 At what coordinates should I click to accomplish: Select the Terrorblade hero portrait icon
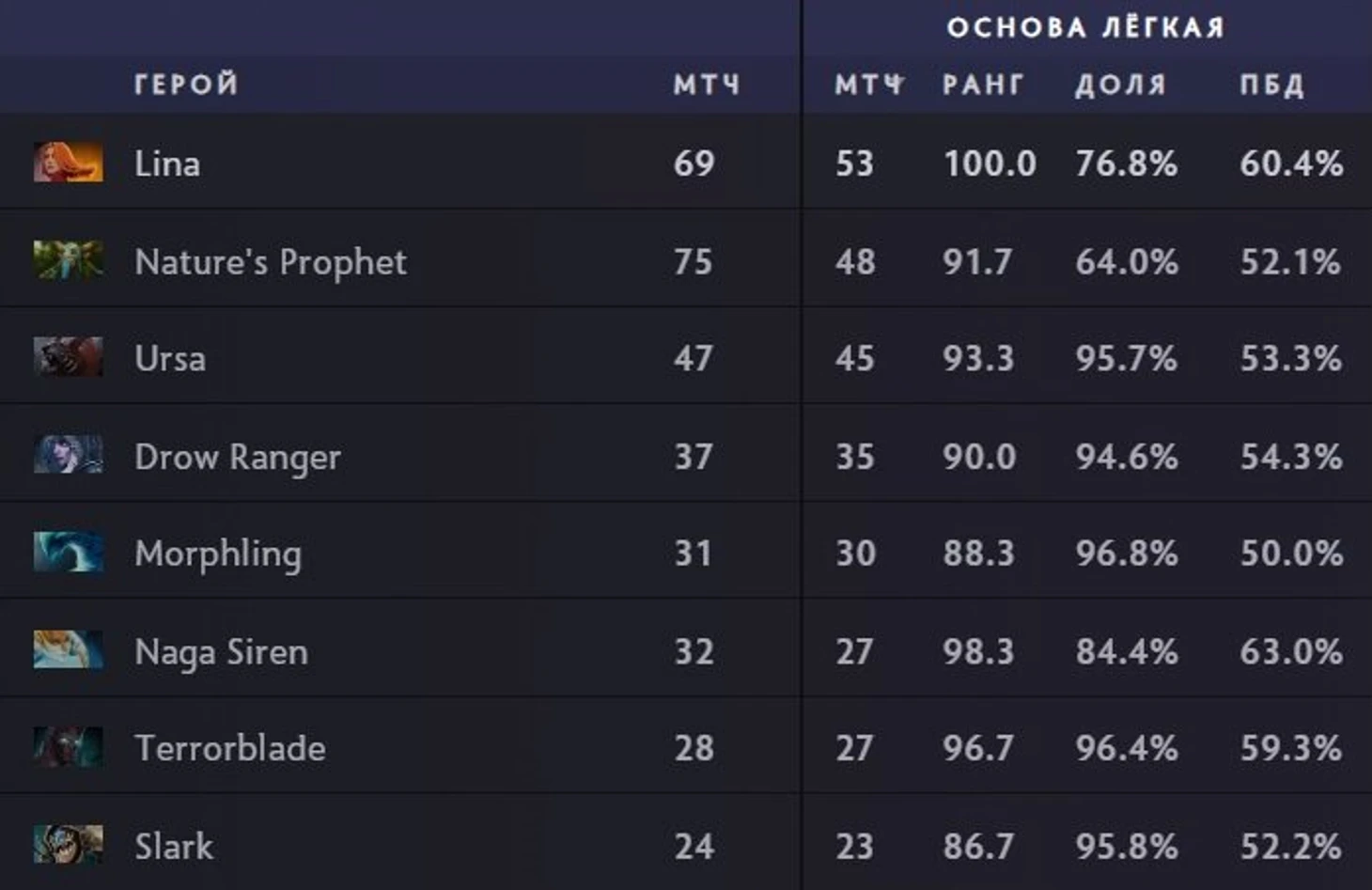68,747
